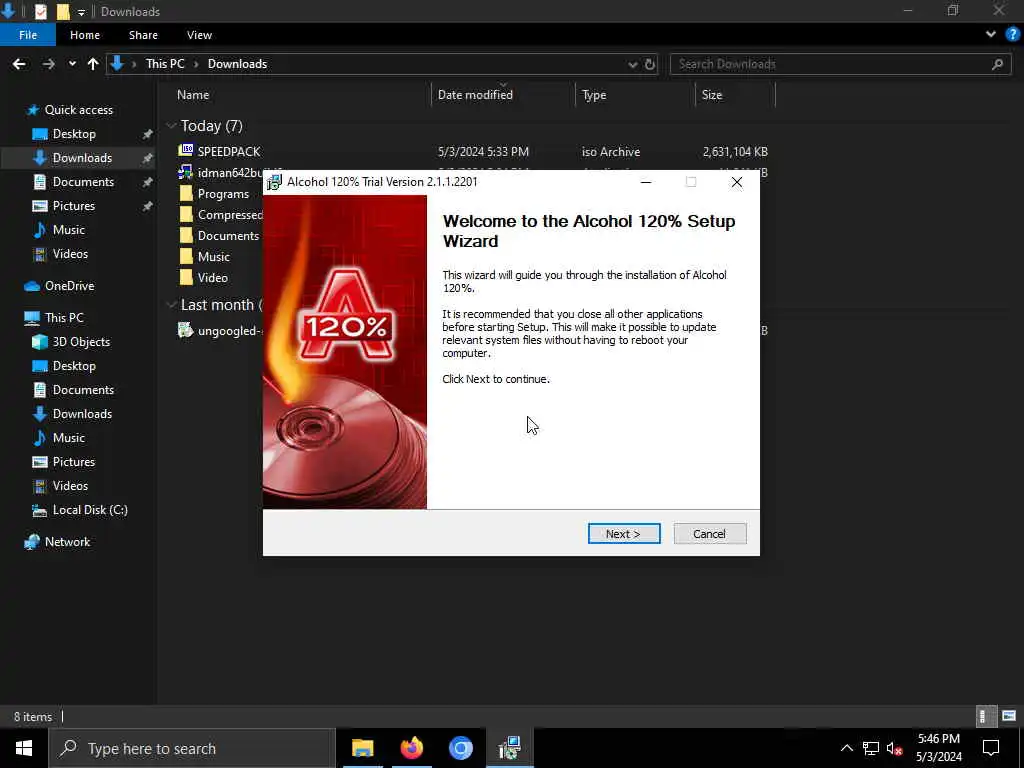
Task: Open pinned Documents under Quick access
Action: click(83, 182)
